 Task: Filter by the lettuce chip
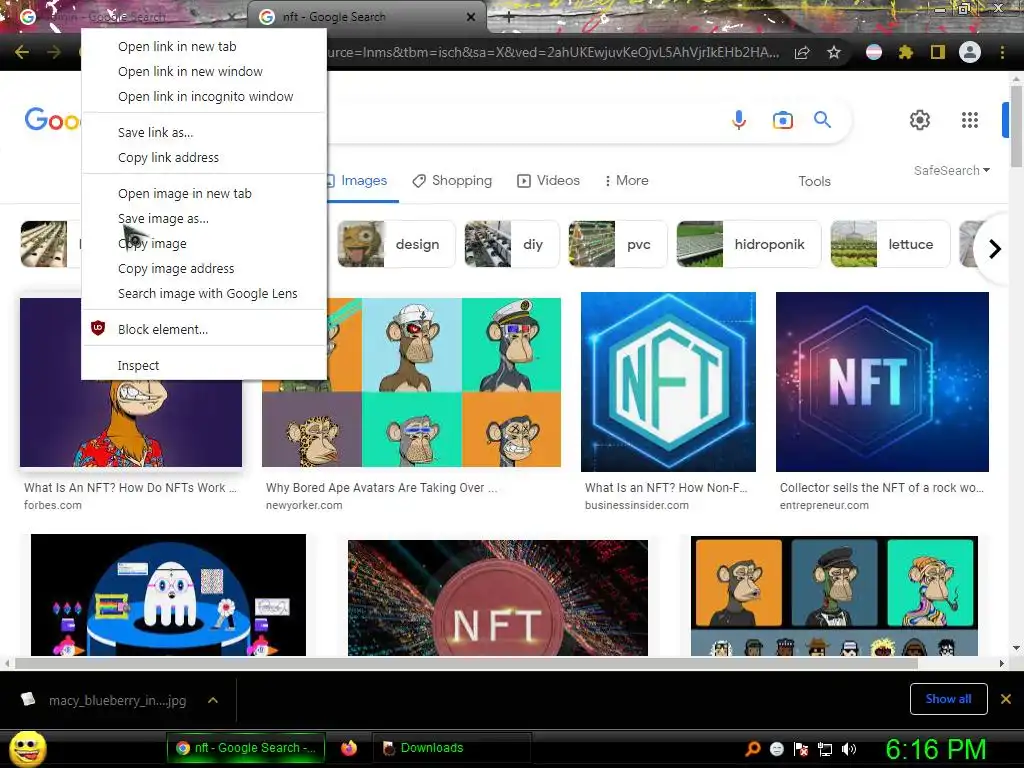tap(889, 244)
